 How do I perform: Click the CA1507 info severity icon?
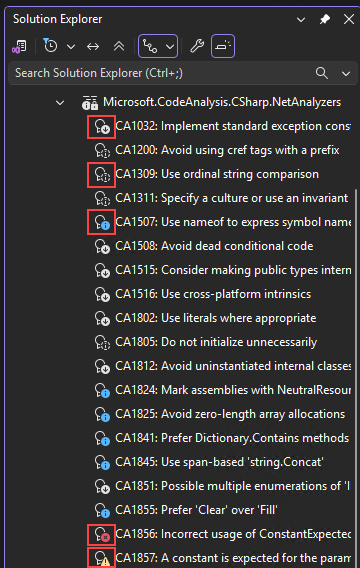[x=102, y=222]
